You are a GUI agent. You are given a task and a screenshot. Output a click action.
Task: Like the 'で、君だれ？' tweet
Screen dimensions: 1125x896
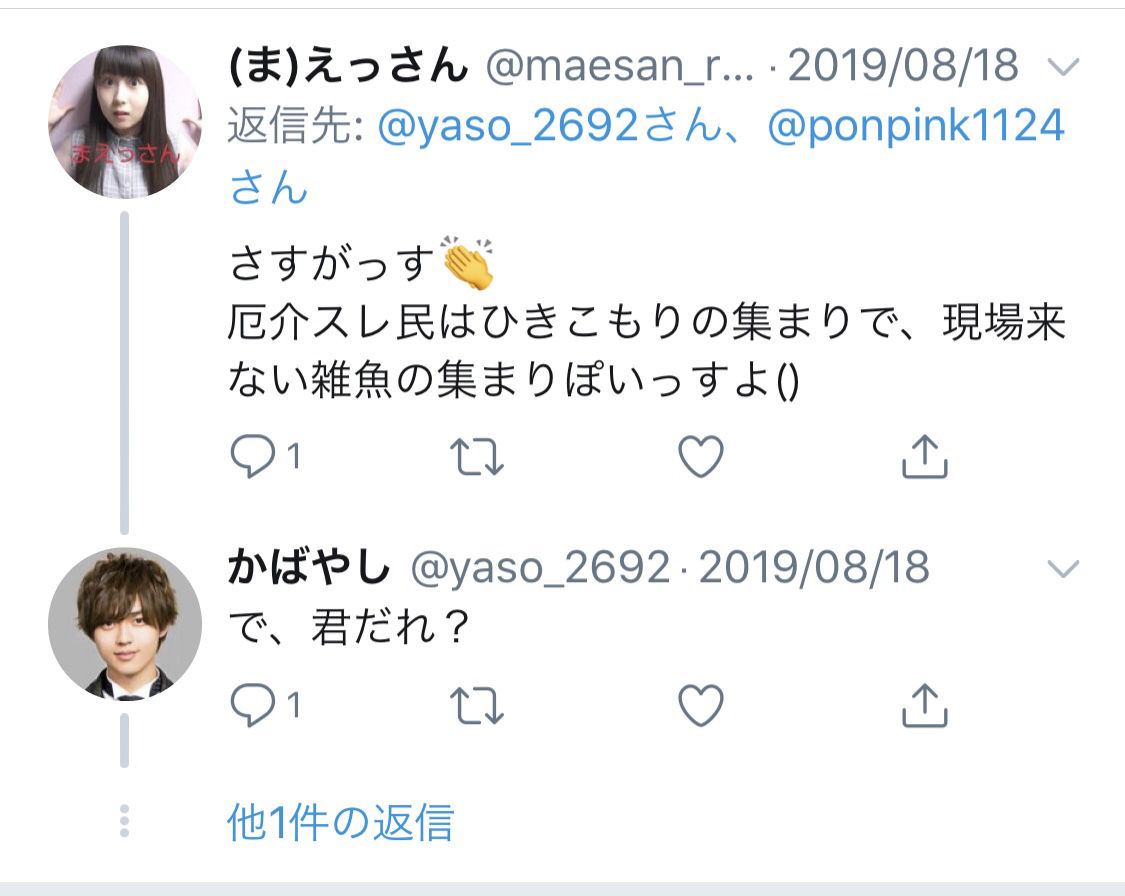(701, 705)
